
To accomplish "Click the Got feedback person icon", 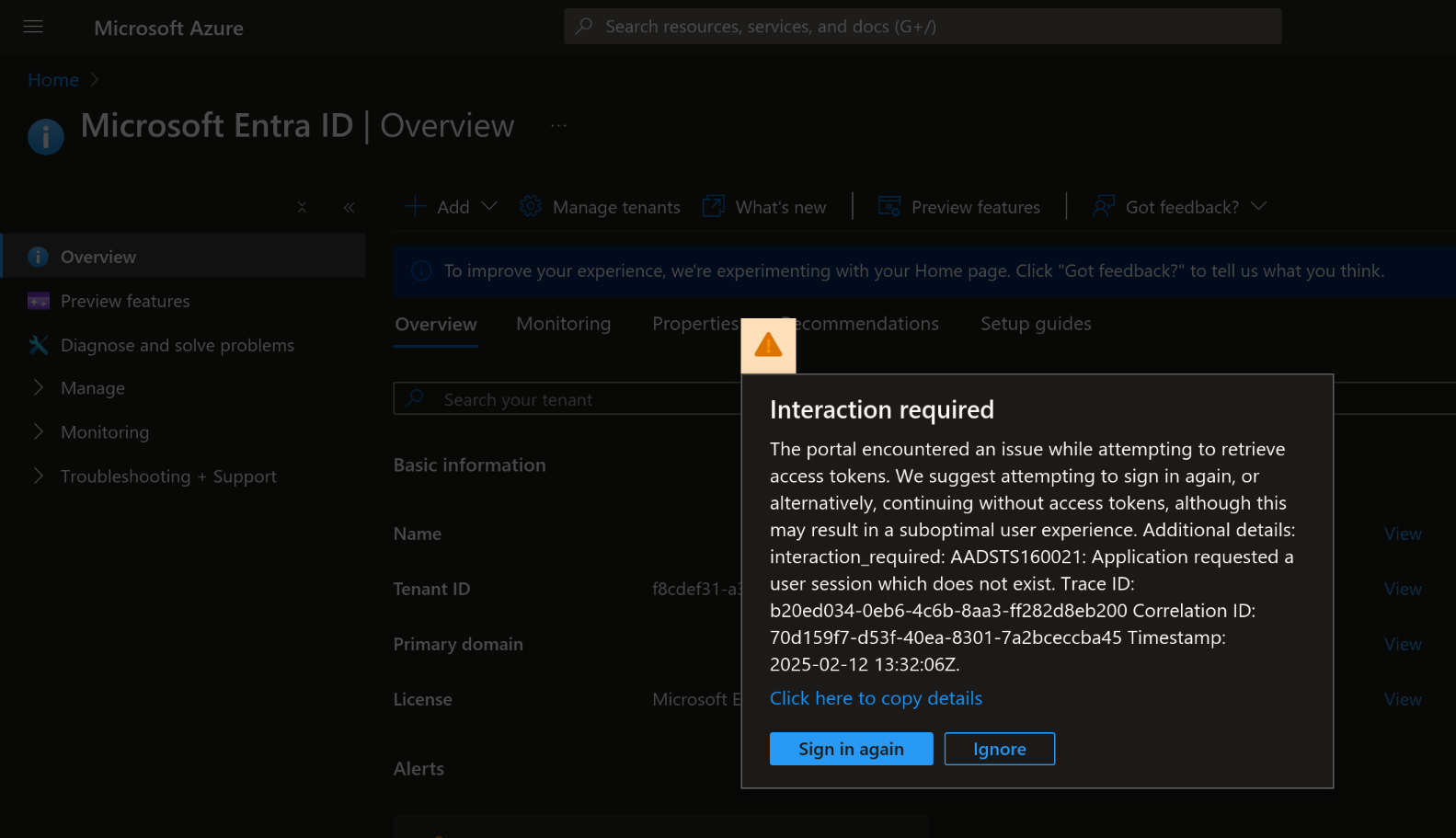I will (1104, 207).
